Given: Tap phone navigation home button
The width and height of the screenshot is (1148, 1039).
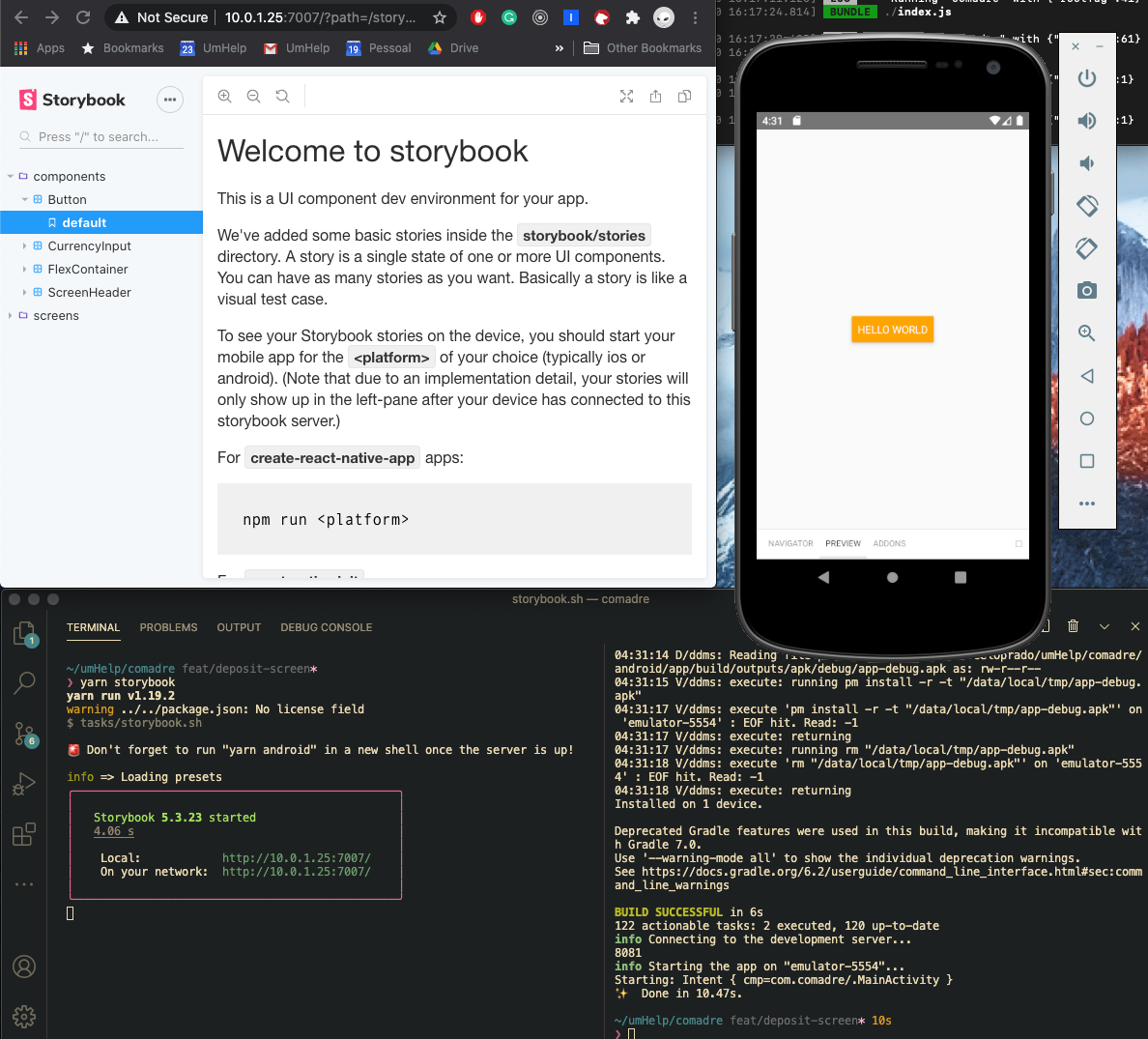Looking at the screenshot, I should pyautogui.click(x=892, y=578).
